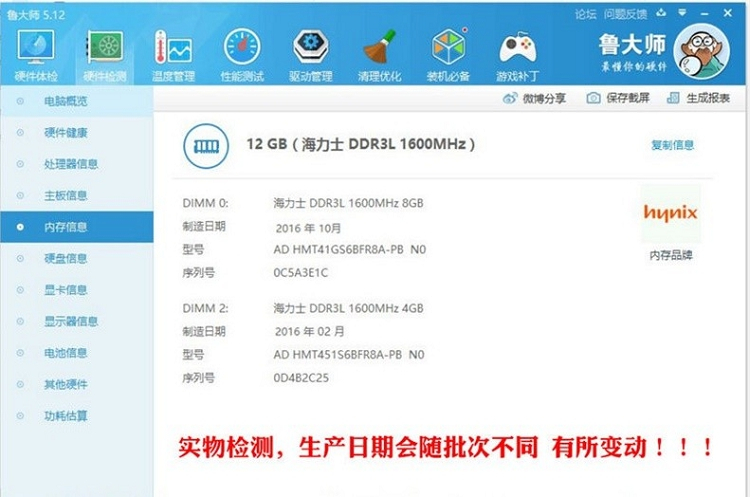The width and height of the screenshot is (750, 497).
Task: Click the date 2016 年 02 月
Action: point(309,331)
